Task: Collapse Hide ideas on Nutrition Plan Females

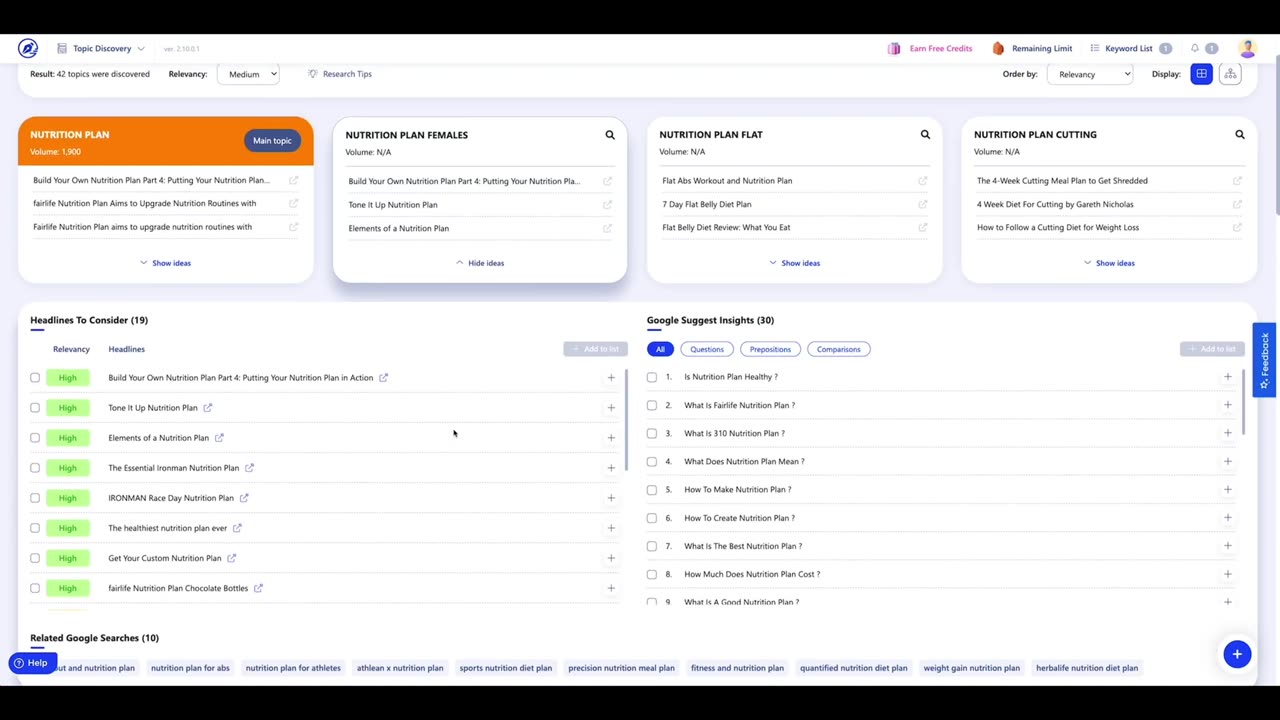Action: tap(480, 263)
